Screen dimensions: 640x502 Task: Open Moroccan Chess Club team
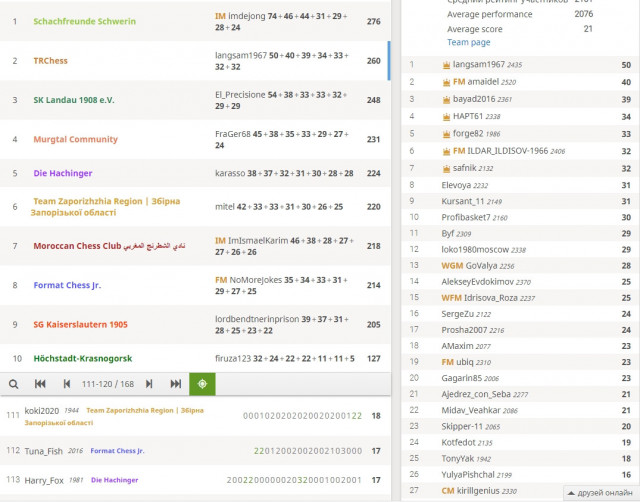[x=109, y=246]
